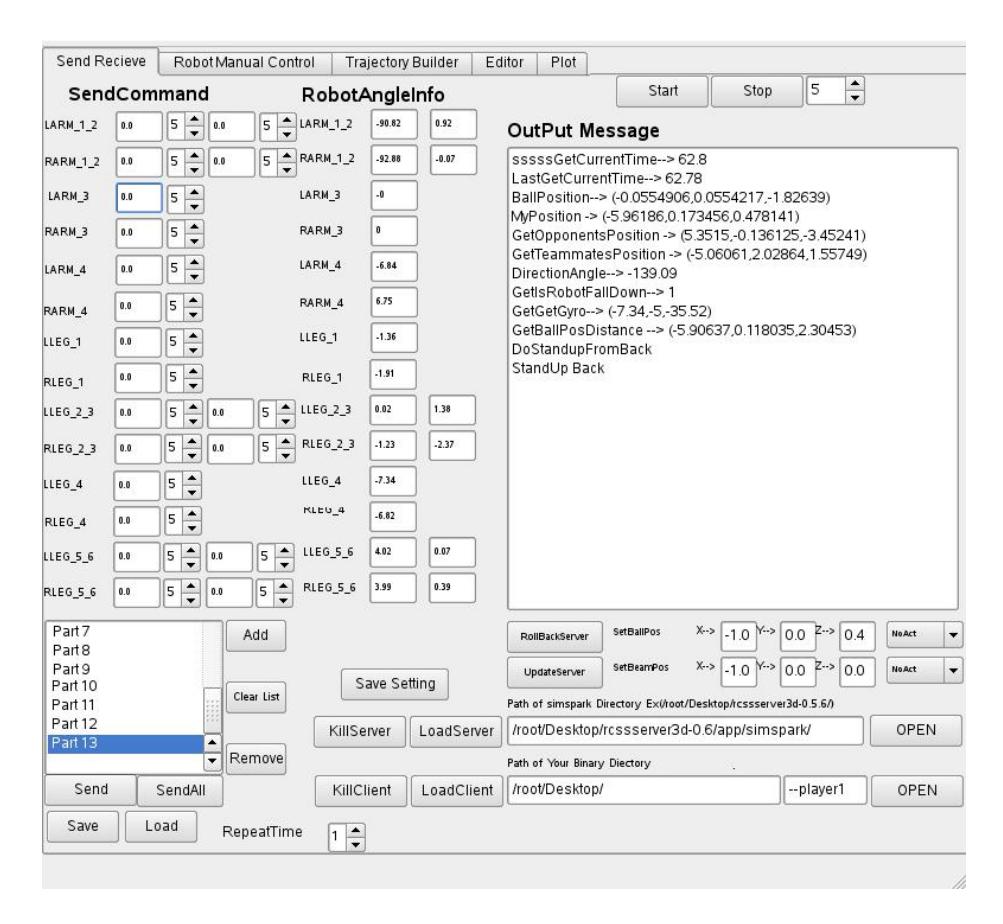
Task: Click the KillServer button
Action: [x=359, y=731]
